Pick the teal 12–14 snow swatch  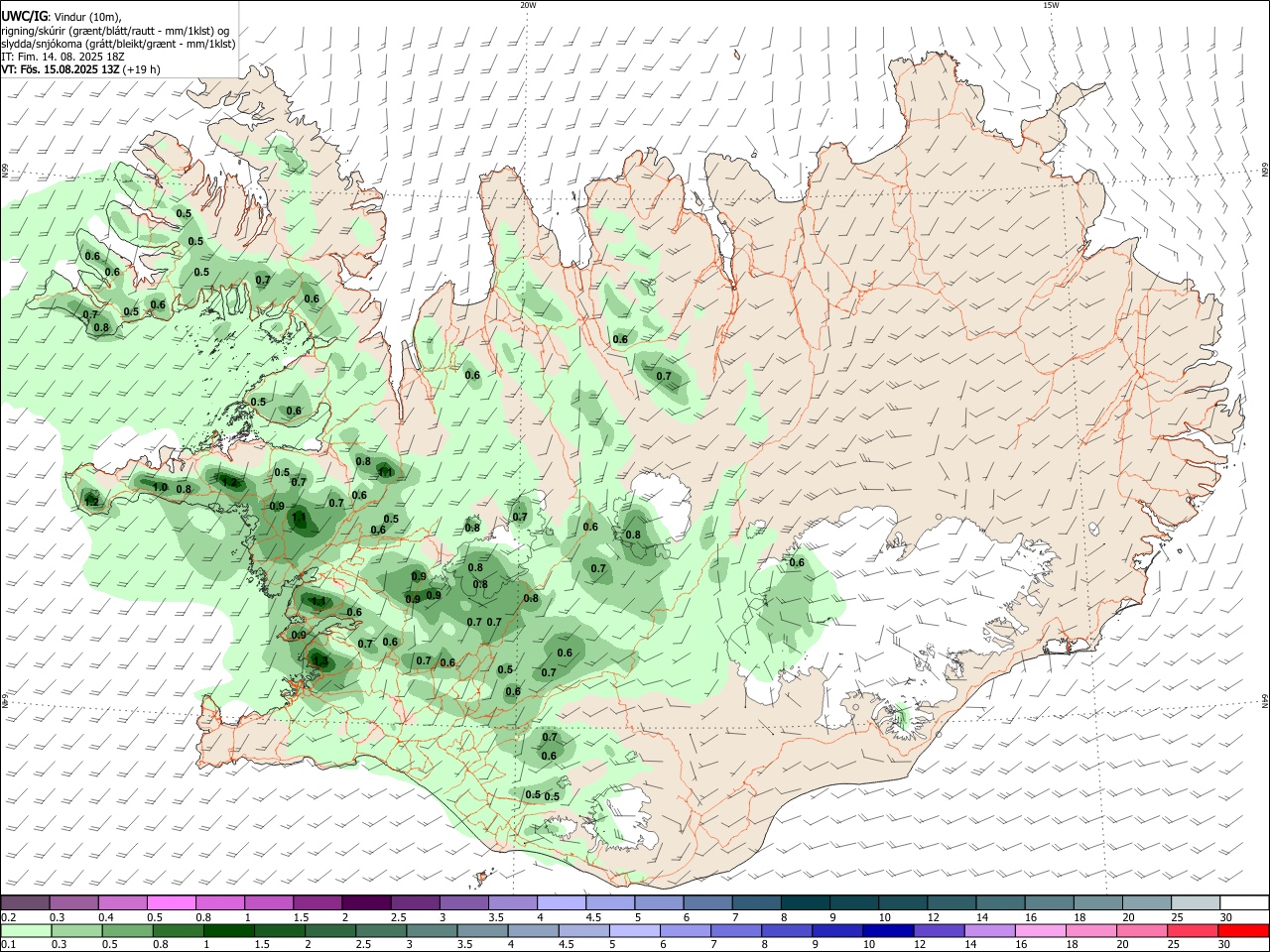pos(951,902)
